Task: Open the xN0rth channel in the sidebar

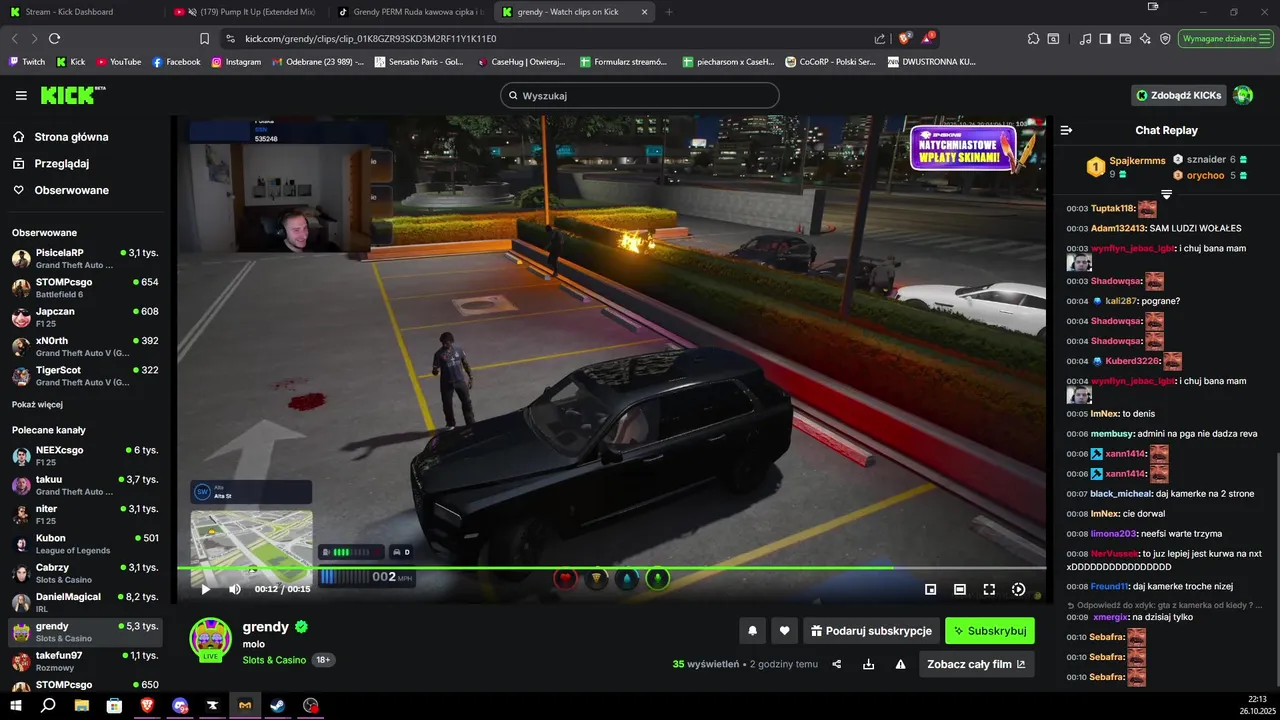Action: tap(85, 346)
